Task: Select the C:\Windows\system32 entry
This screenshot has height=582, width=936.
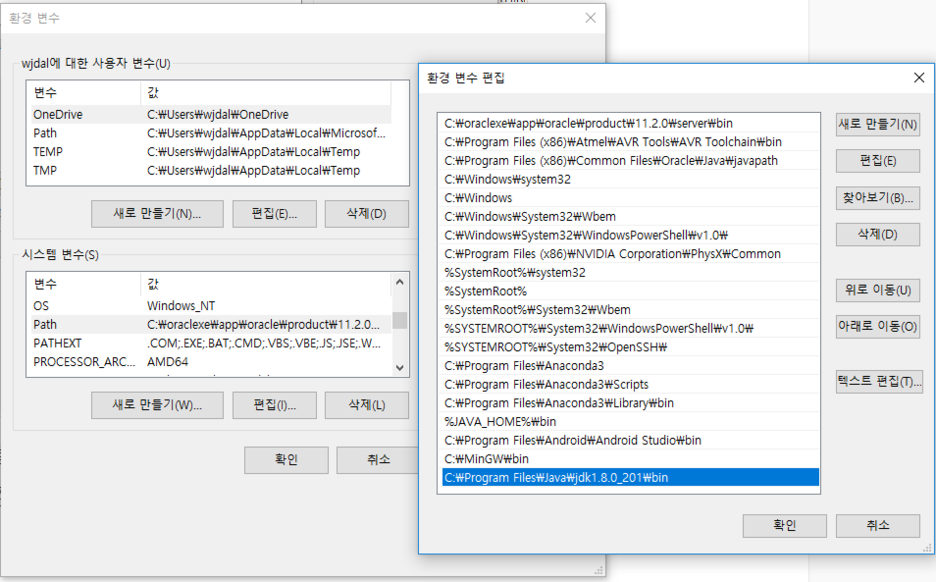Action: pyautogui.click(x=630, y=179)
